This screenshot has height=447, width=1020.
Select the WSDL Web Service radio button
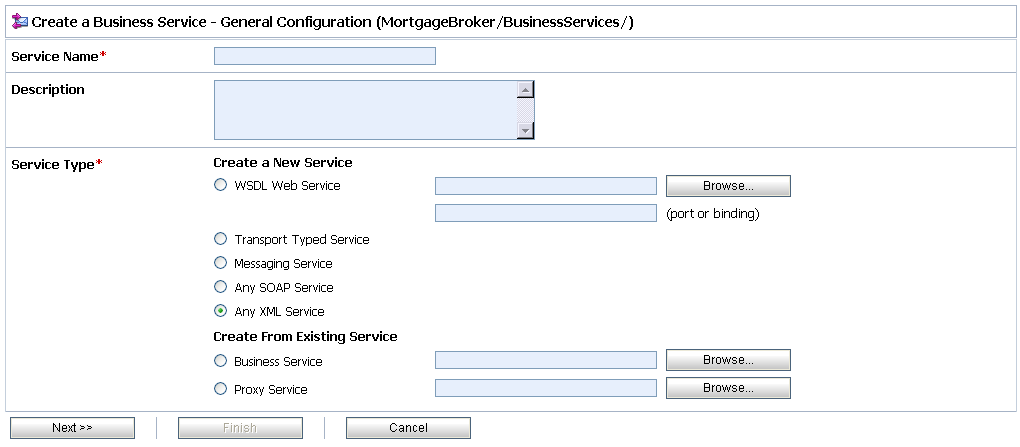pyautogui.click(x=221, y=185)
